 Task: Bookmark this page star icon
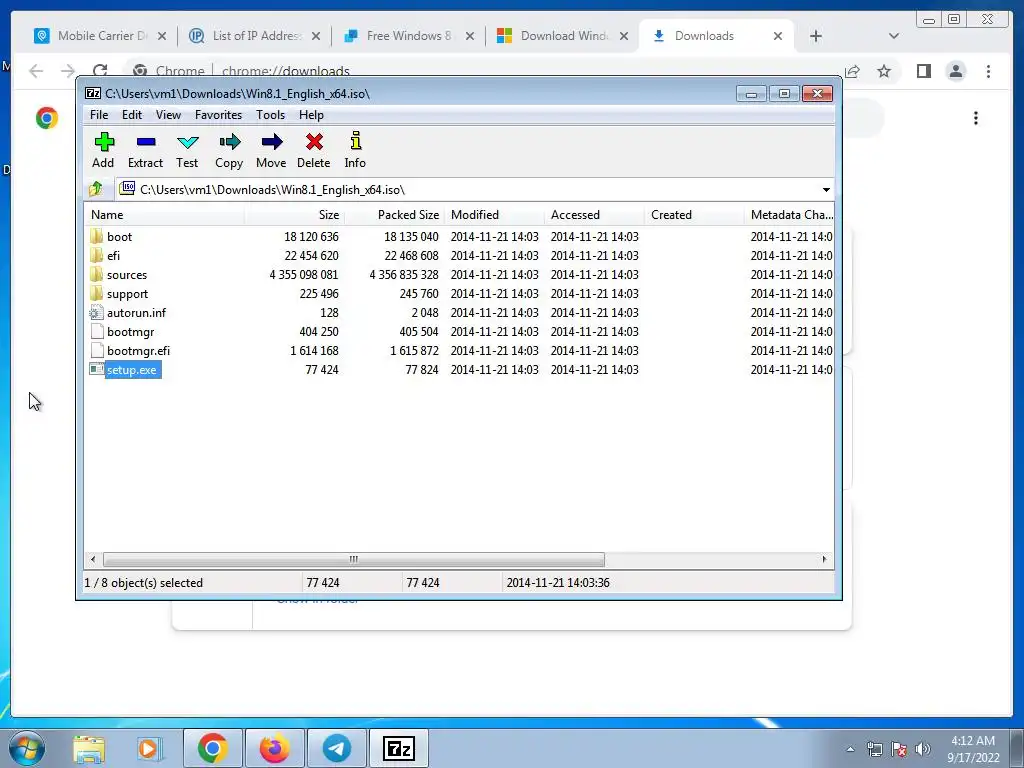coord(884,71)
